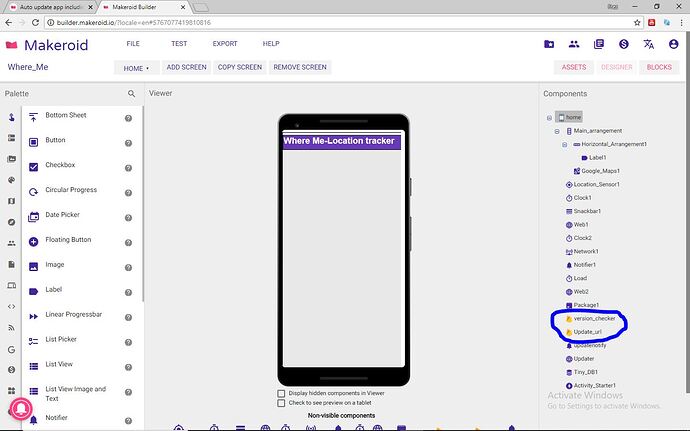Open the language translate icon
The width and height of the screenshot is (690, 431).
click(x=648, y=44)
